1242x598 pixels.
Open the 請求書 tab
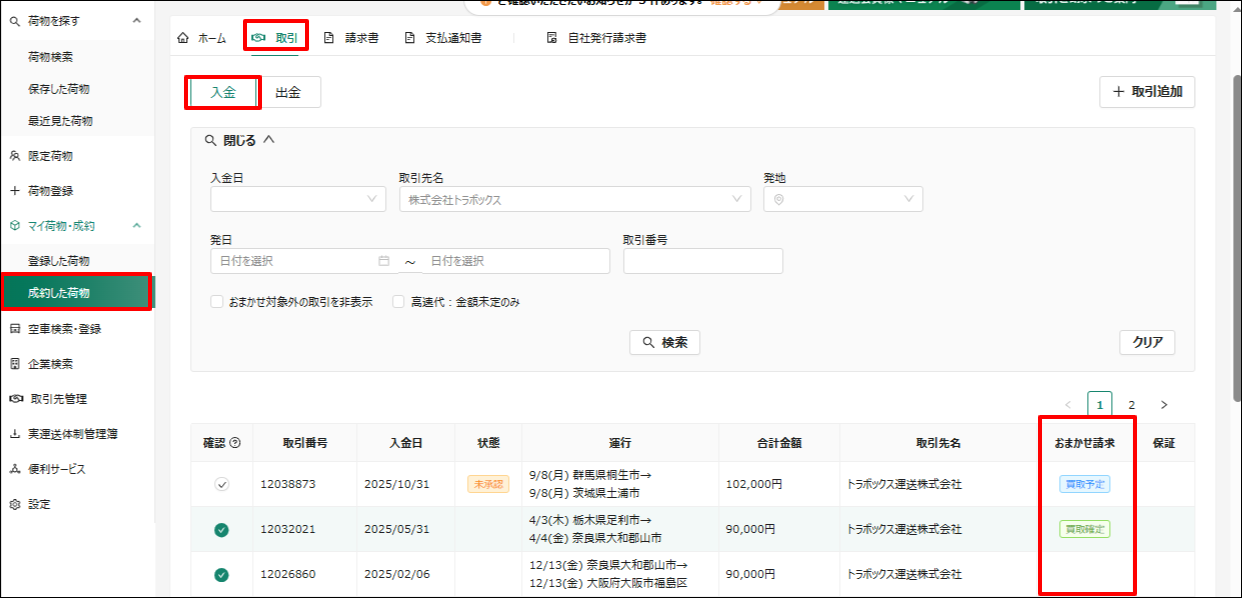[350, 38]
